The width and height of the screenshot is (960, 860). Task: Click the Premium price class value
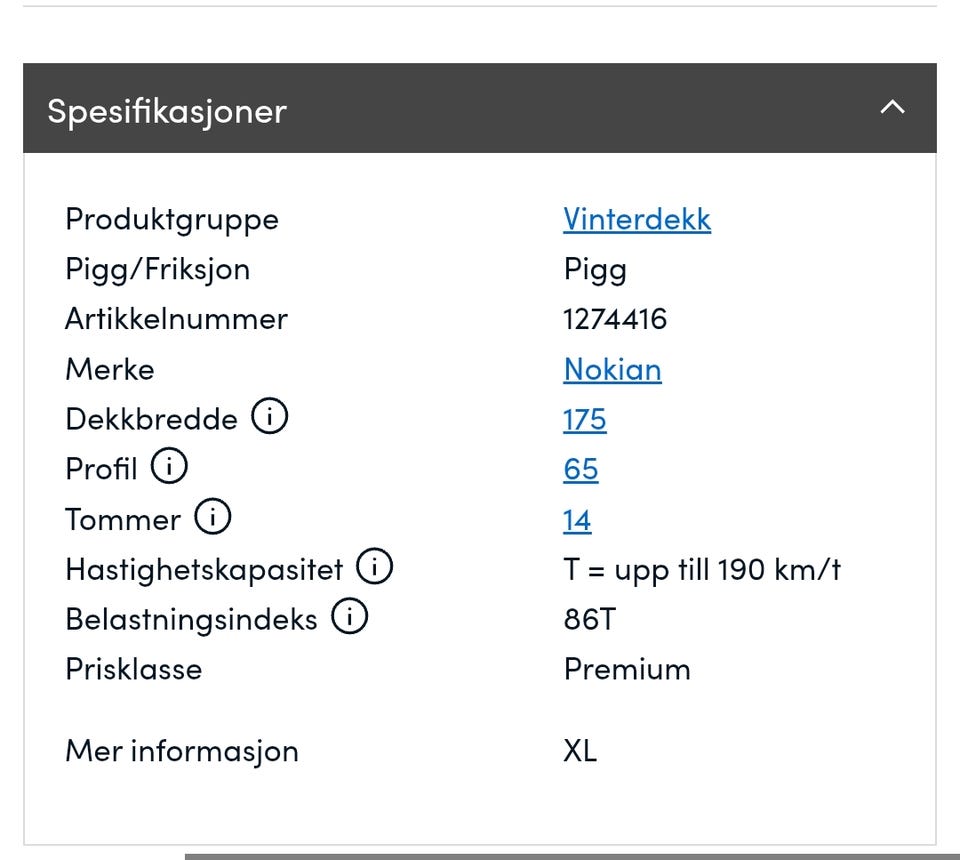point(627,669)
